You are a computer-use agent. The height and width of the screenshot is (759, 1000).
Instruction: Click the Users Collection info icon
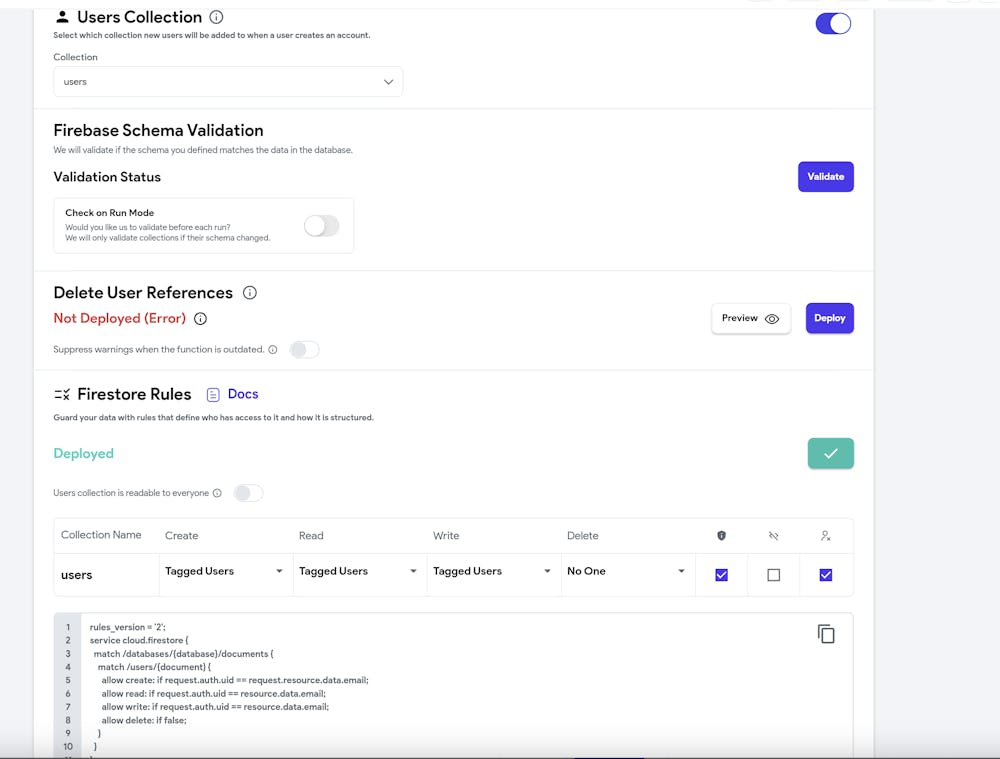coord(217,17)
